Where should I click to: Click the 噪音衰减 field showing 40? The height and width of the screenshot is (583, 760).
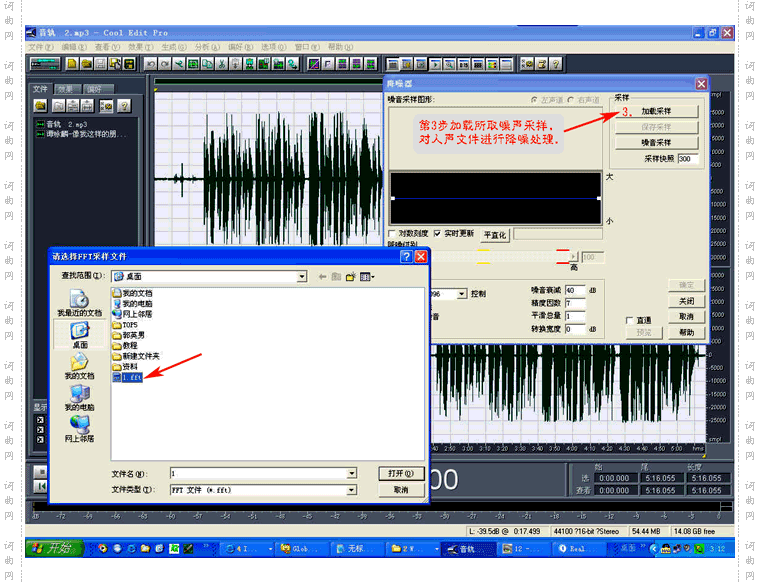click(575, 290)
